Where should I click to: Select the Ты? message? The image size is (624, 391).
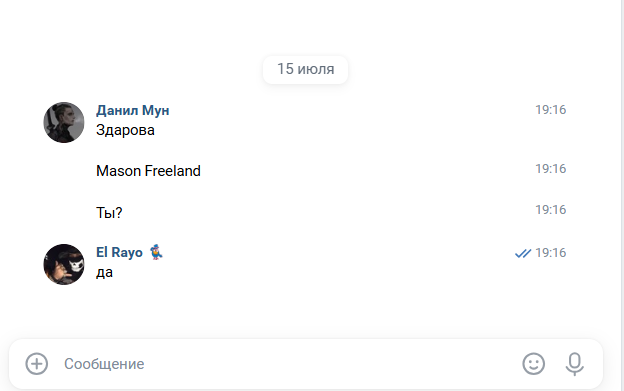(109, 213)
